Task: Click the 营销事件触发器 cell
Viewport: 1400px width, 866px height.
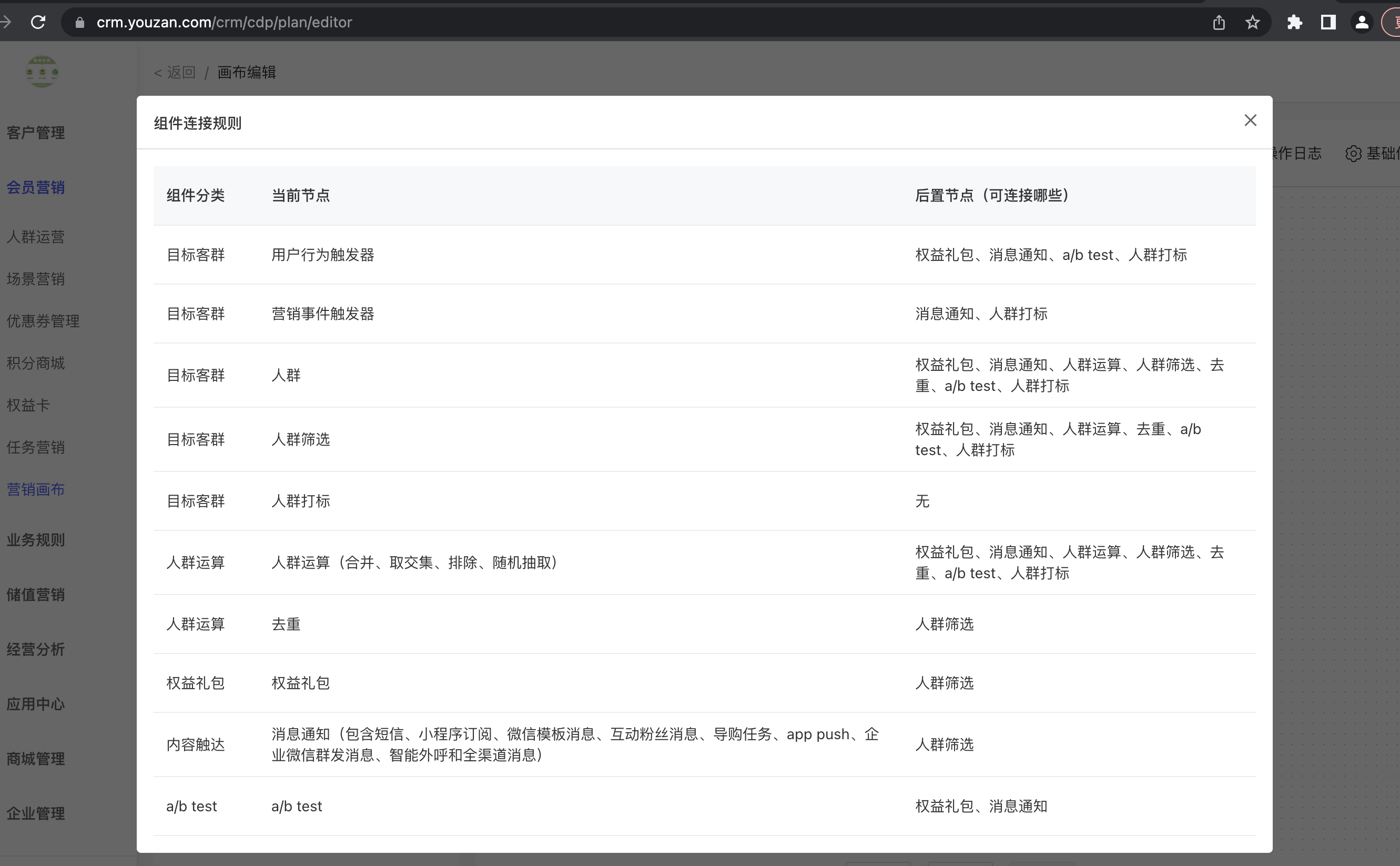Action: point(323,314)
